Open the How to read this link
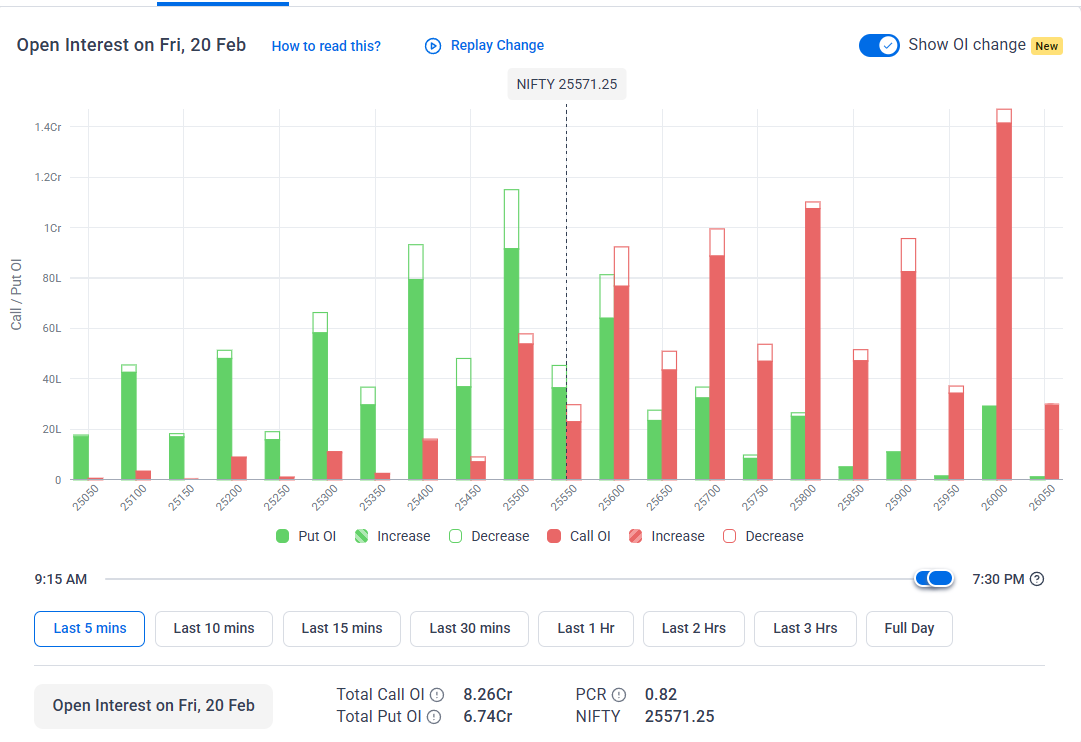Image resolution: width=1081 pixels, height=742 pixels. pyautogui.click(x=326, y=46)
